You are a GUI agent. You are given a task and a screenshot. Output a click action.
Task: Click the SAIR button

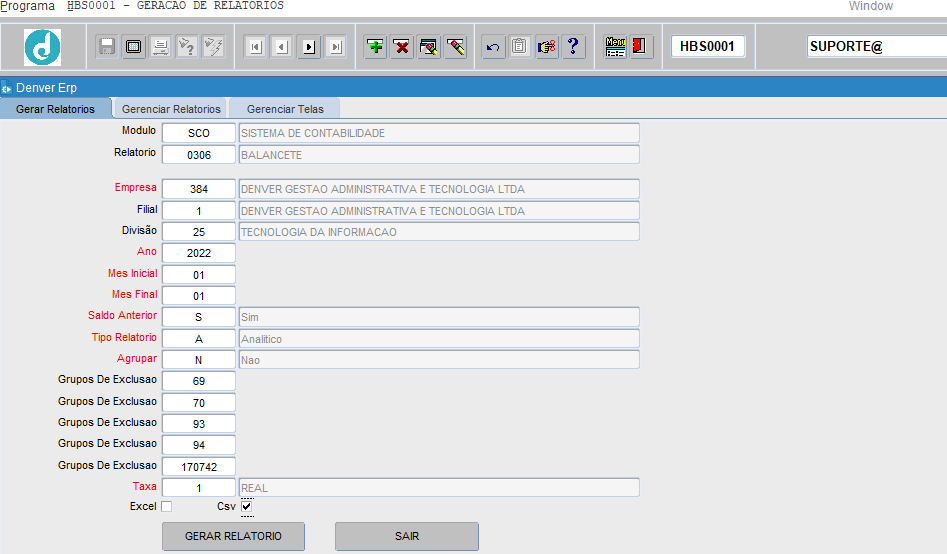point(407,536)
